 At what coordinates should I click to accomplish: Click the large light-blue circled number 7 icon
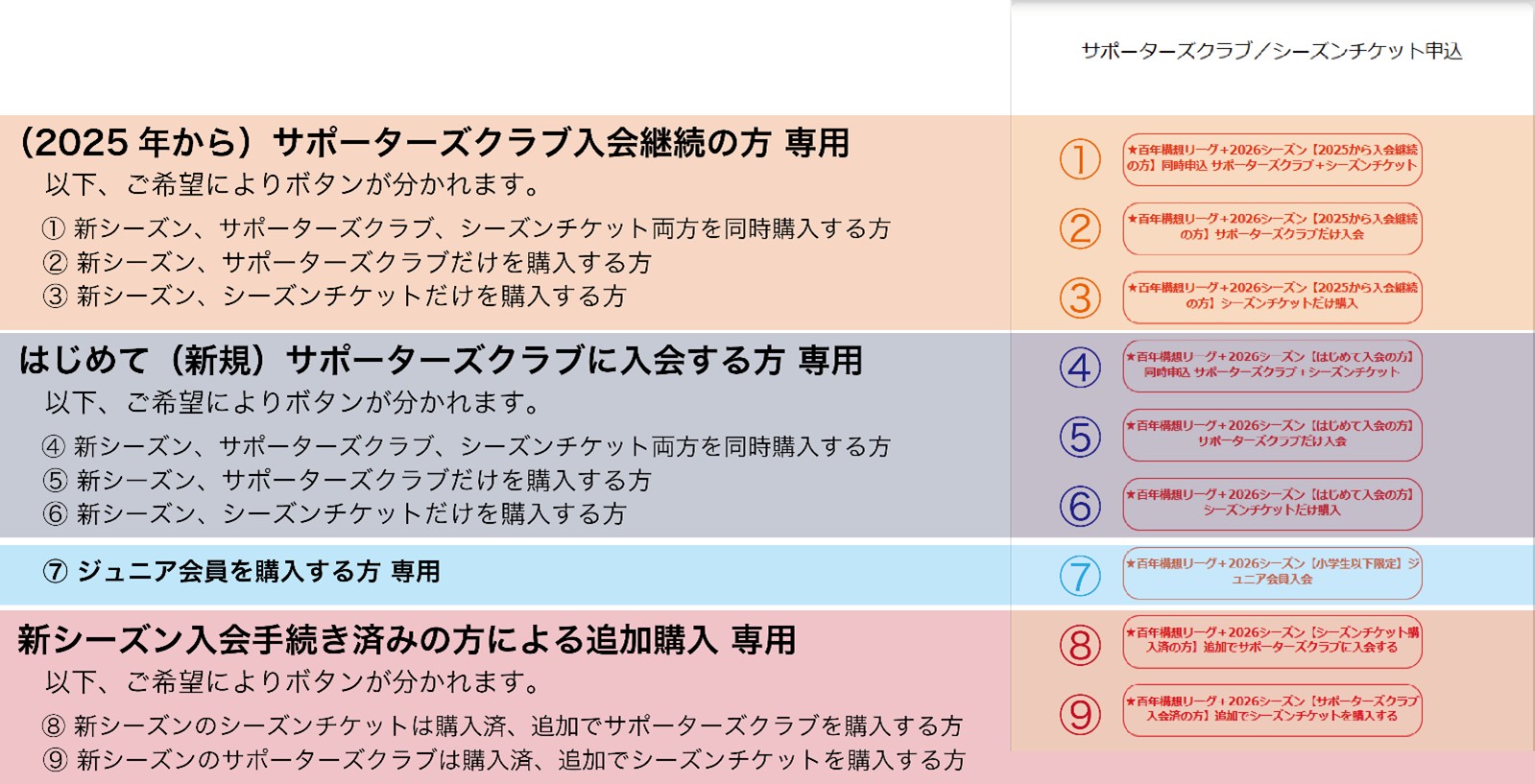point(1080,576)
